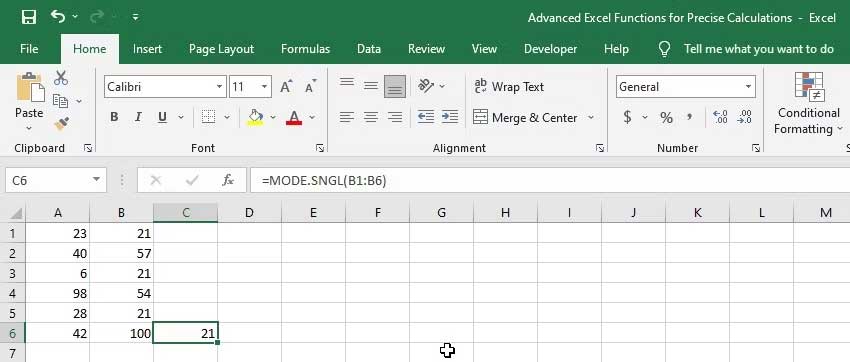Viewport: 850px width, 362px height.
Task: Click the Undo arrow icon
Action: (x=58, y=16)
